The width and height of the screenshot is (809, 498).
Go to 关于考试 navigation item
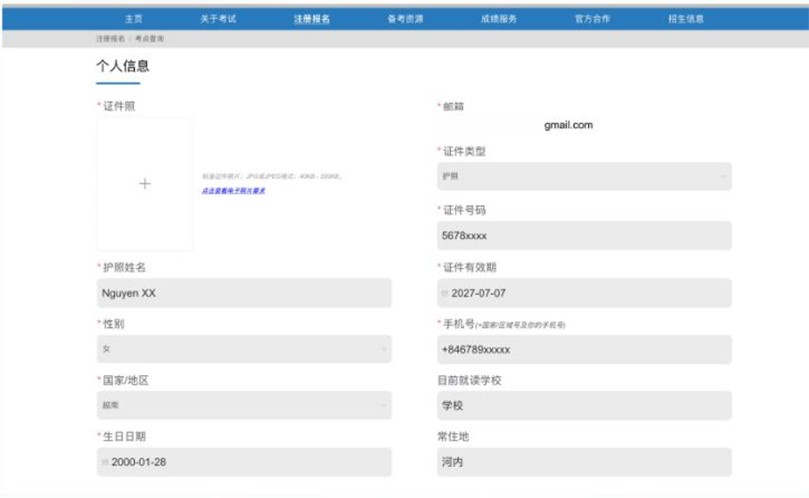[218, 19]
